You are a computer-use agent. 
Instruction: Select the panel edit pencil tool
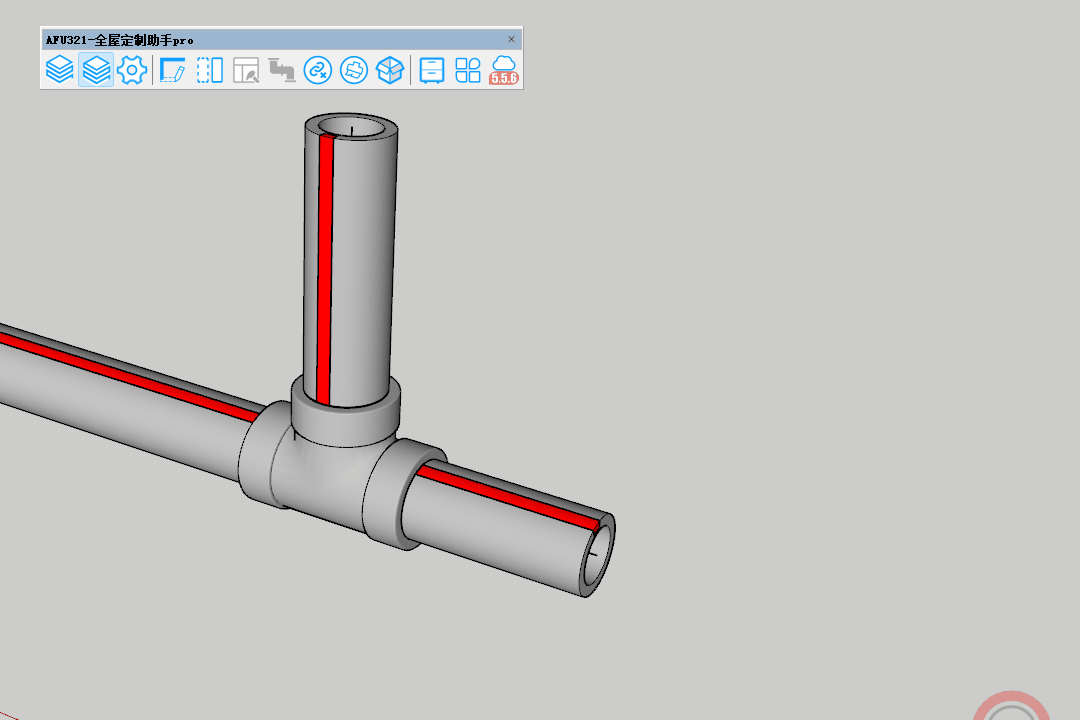(x=173, y=70)
